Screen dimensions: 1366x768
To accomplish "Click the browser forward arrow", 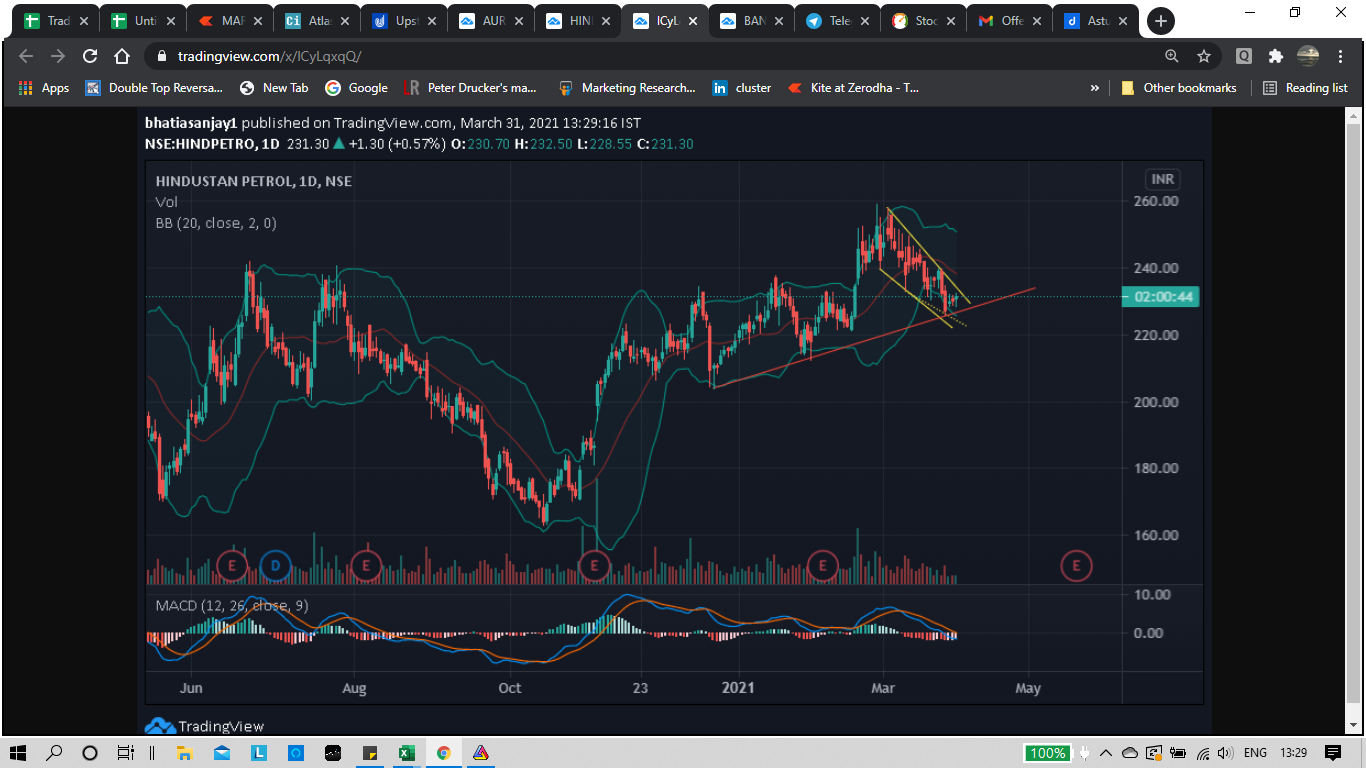I will point(58,56).
